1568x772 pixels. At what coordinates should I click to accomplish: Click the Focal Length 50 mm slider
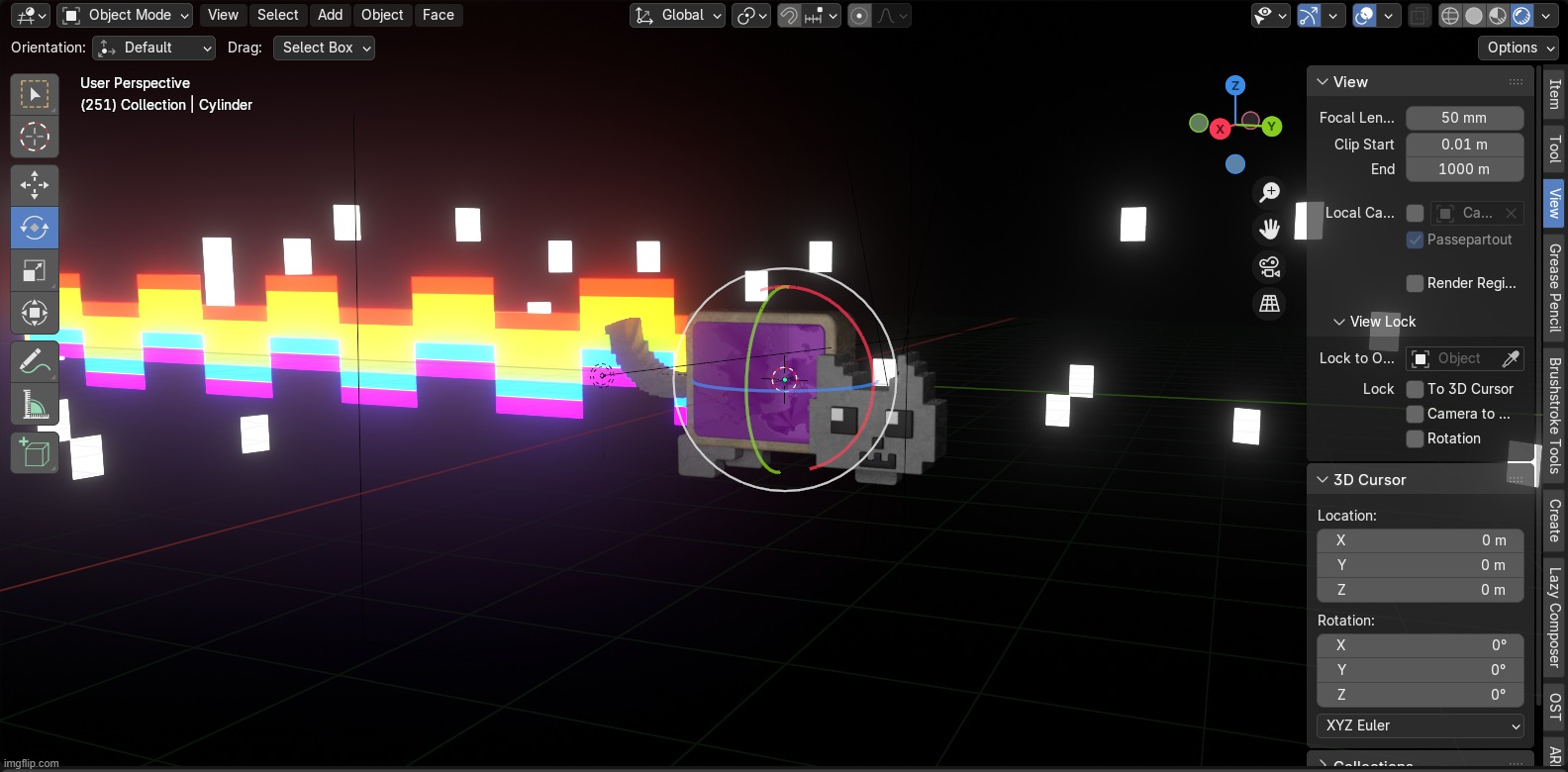pos(1464,118)
